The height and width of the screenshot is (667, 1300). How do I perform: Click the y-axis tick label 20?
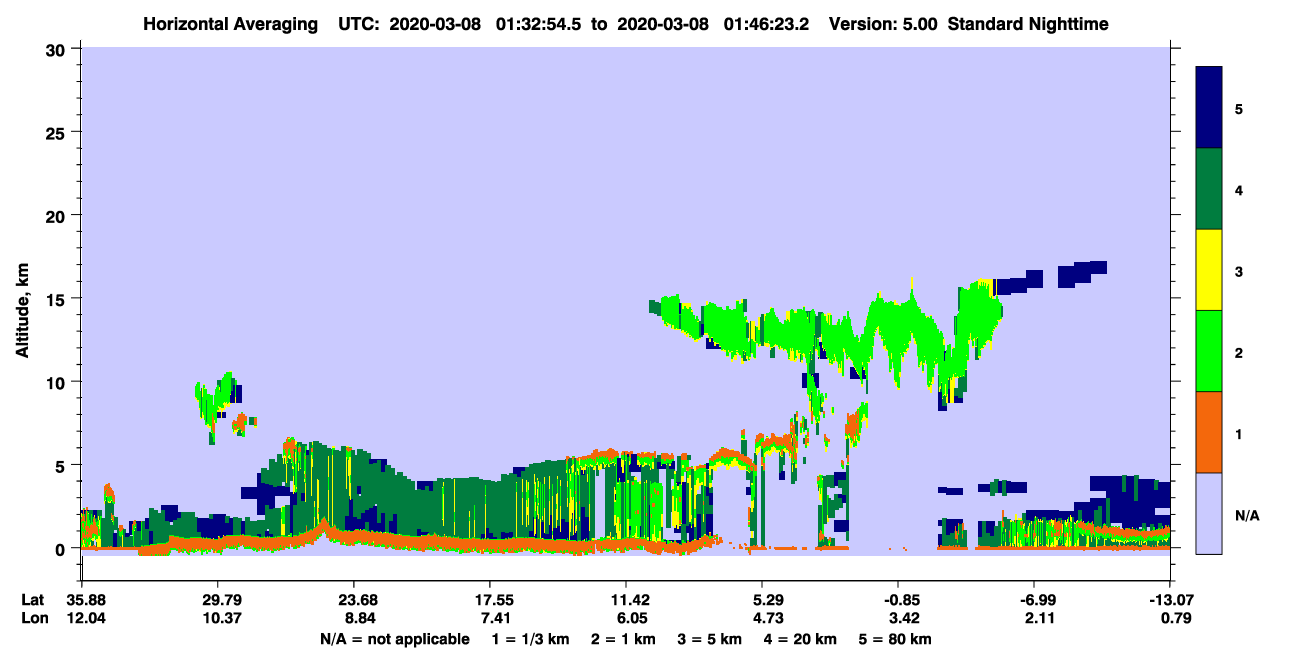(x=58, y=215)
